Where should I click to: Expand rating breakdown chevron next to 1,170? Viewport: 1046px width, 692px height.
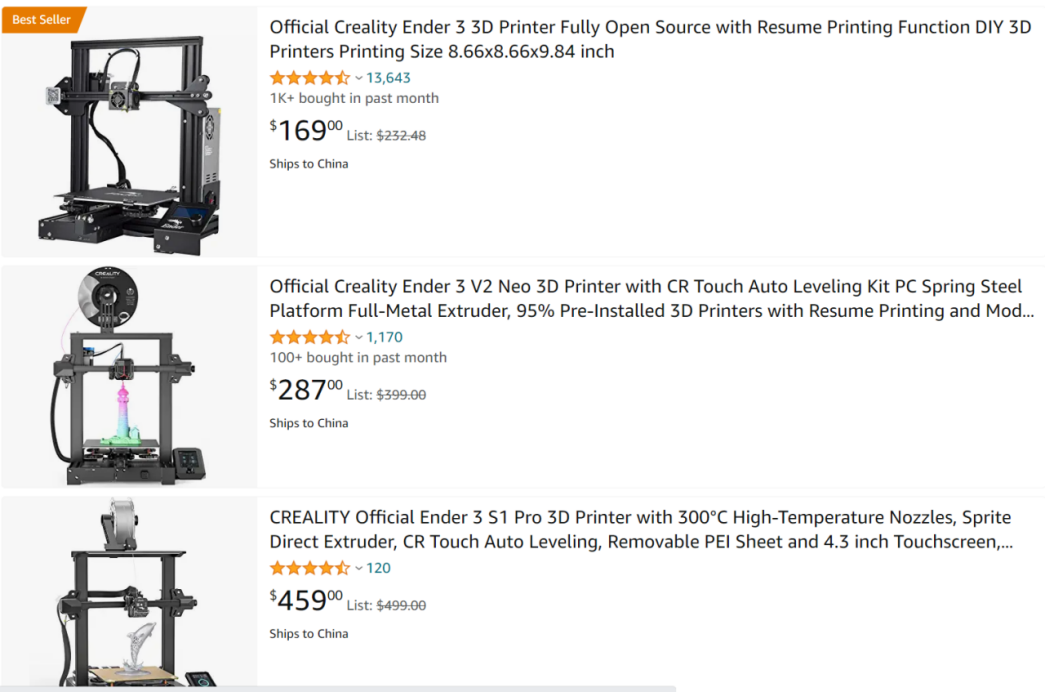(x=359, y=338)
